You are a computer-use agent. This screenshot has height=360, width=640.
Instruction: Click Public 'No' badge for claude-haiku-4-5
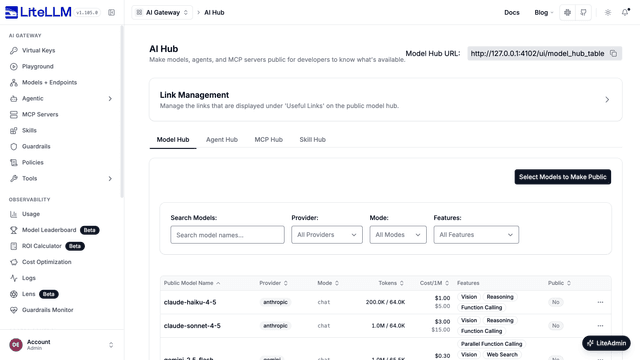pos(556,302)
